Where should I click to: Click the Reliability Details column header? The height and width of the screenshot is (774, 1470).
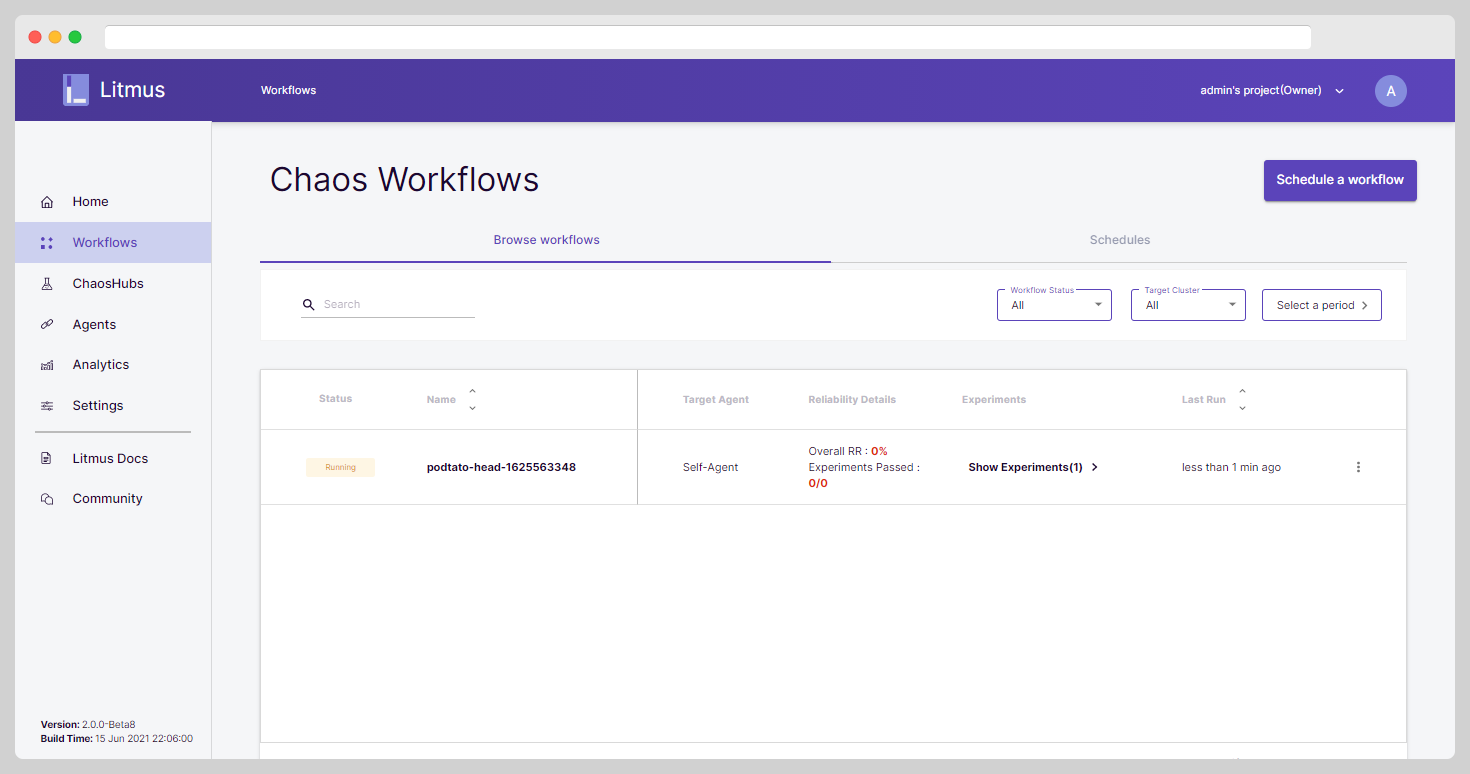pos(852,400)
